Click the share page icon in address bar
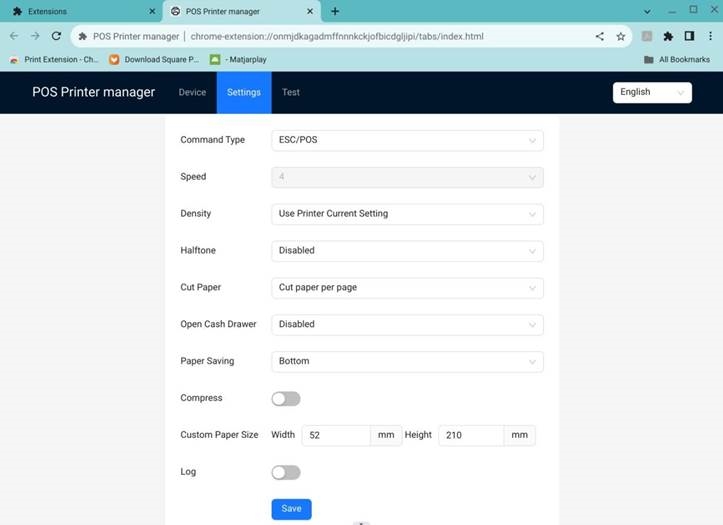 tap(600, 36)
